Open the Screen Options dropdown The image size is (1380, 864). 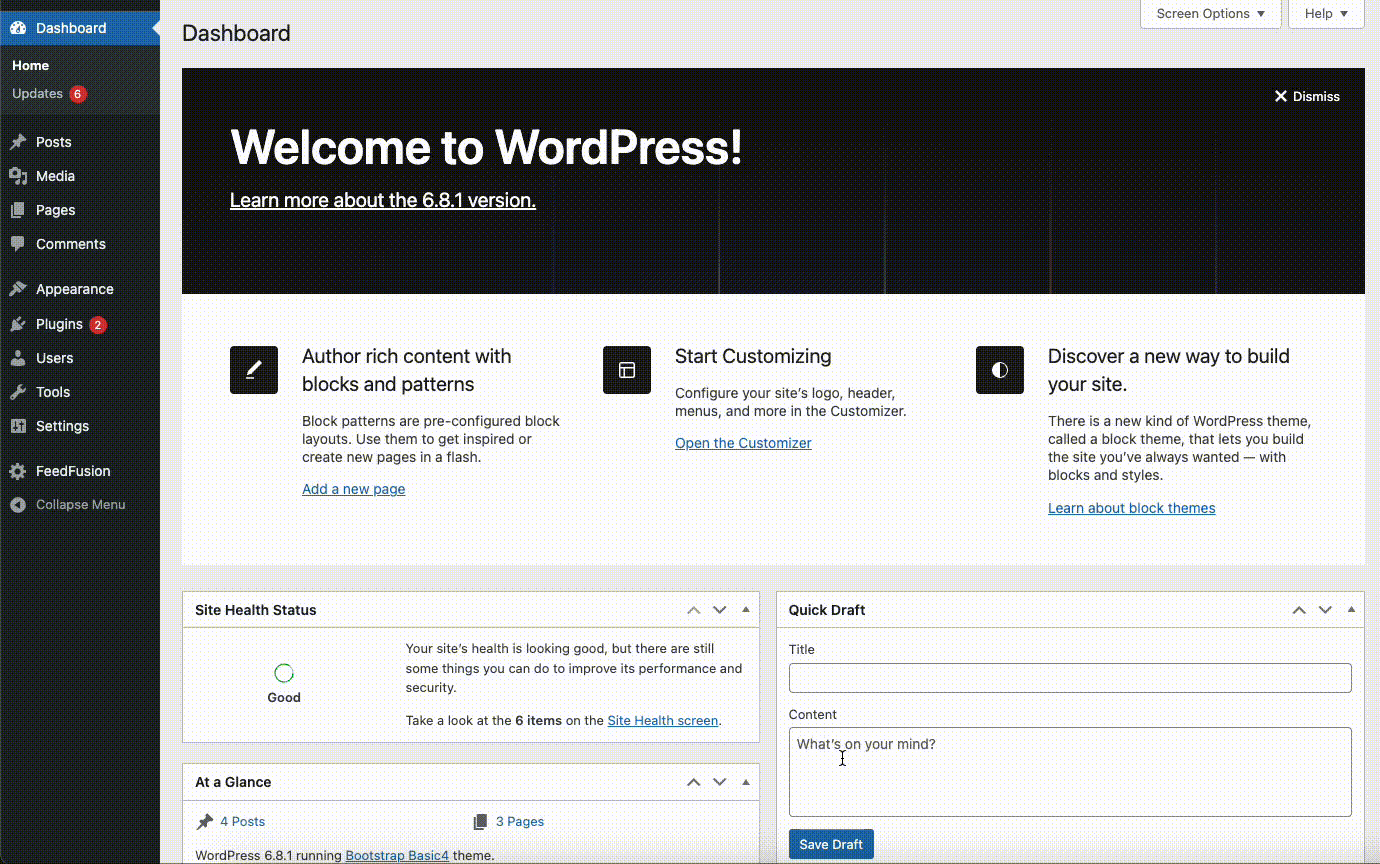click(1211, 14)
